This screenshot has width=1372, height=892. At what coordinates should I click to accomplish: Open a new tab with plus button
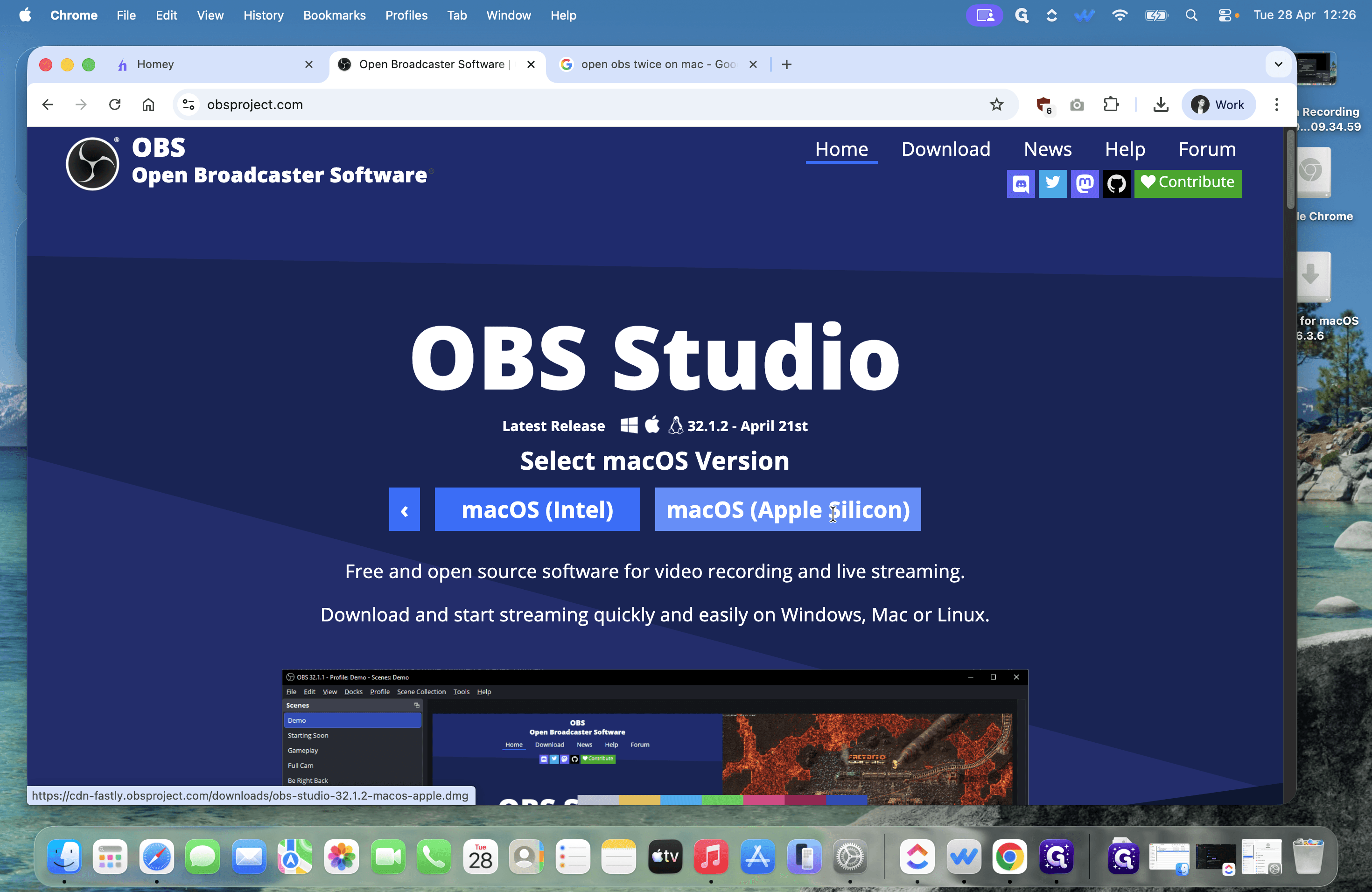point(786,64)
